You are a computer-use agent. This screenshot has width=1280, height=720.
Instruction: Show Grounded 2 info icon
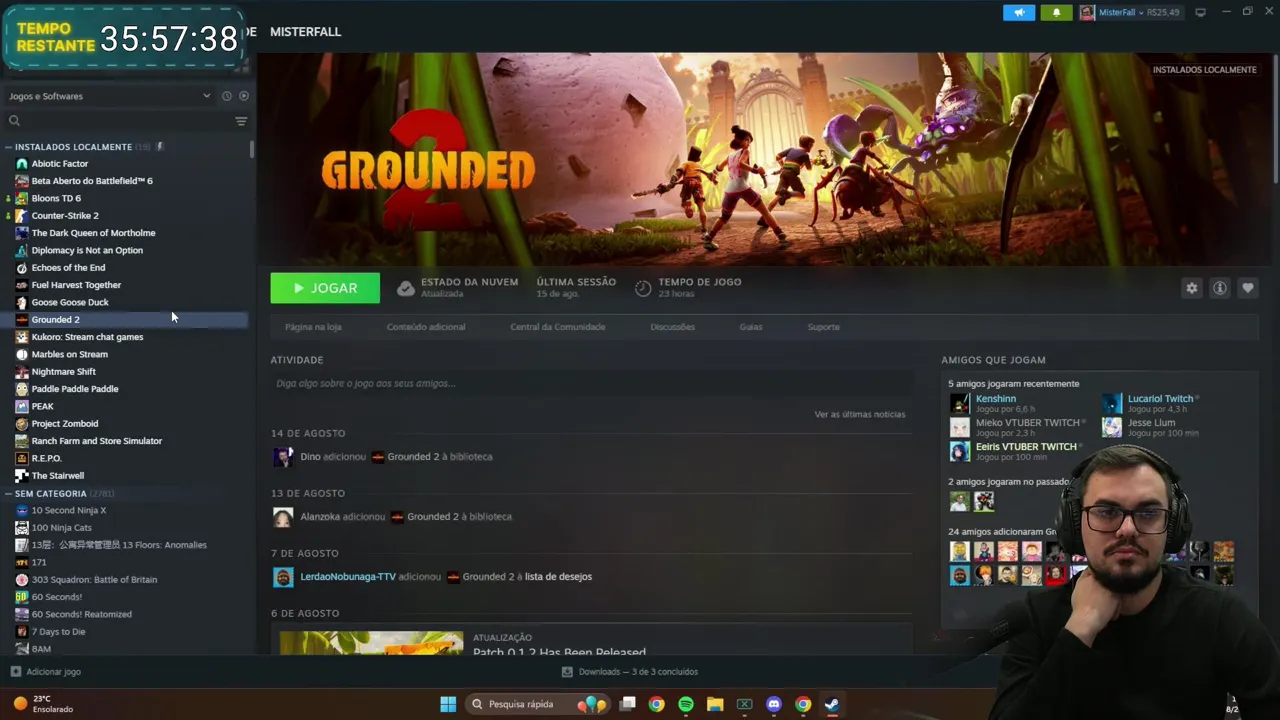[1220, 288]
